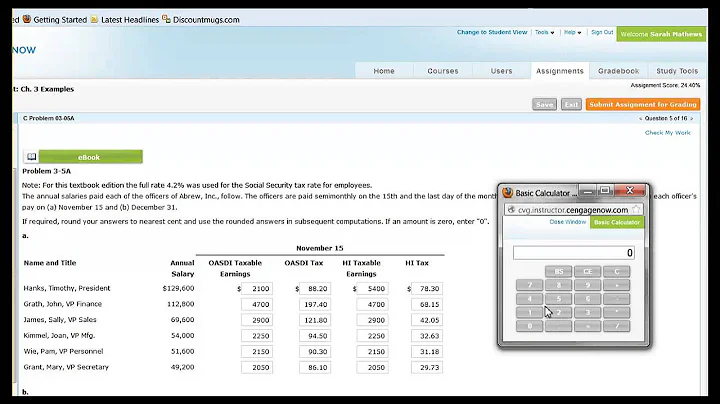Switch to the Users tab
This screenshot has width=720, height=404.
click(x=501, y=71)
